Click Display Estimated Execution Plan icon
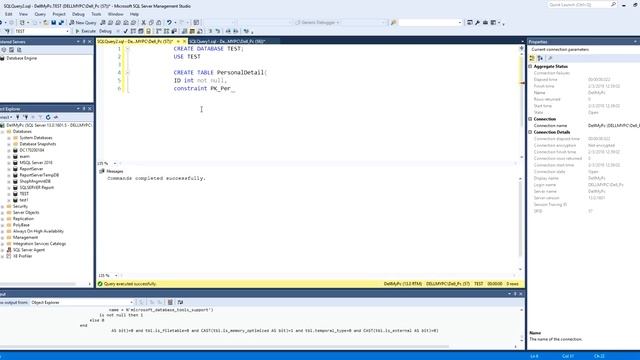Viewport: 640px width, 360px height. pyautogui.click(x=133, y=31)
